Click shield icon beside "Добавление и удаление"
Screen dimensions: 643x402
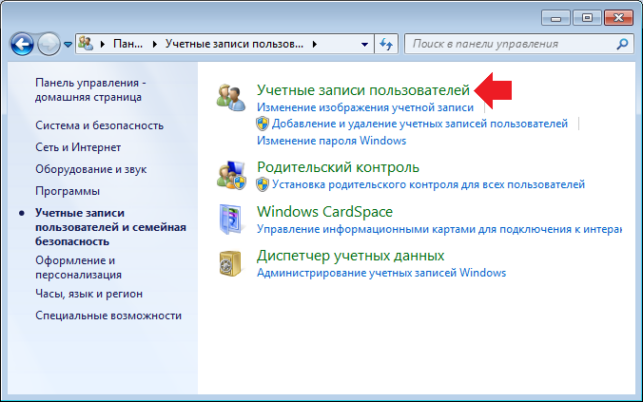[262, 123]
